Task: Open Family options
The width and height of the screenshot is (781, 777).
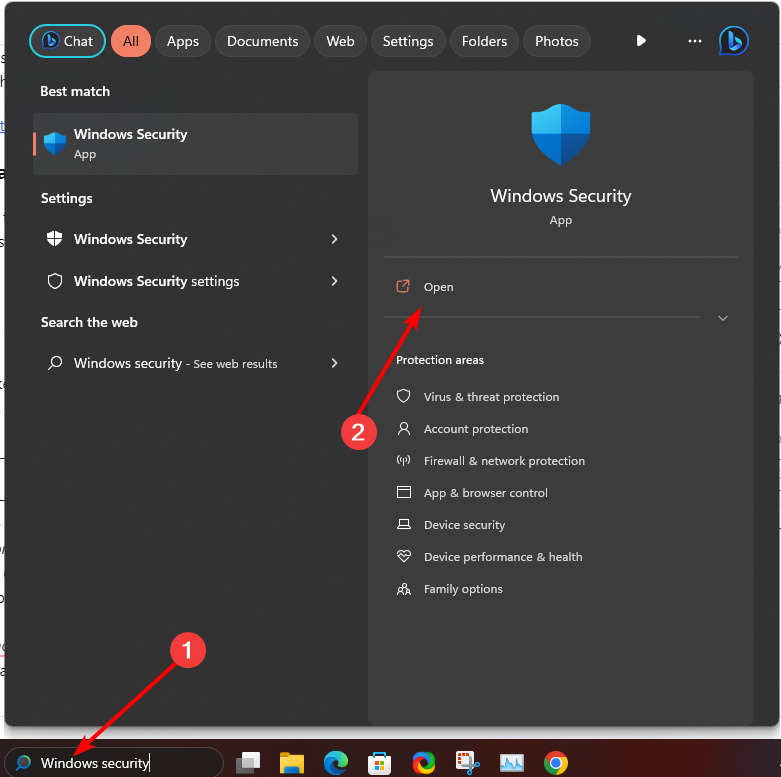Action: coord(463,589)
